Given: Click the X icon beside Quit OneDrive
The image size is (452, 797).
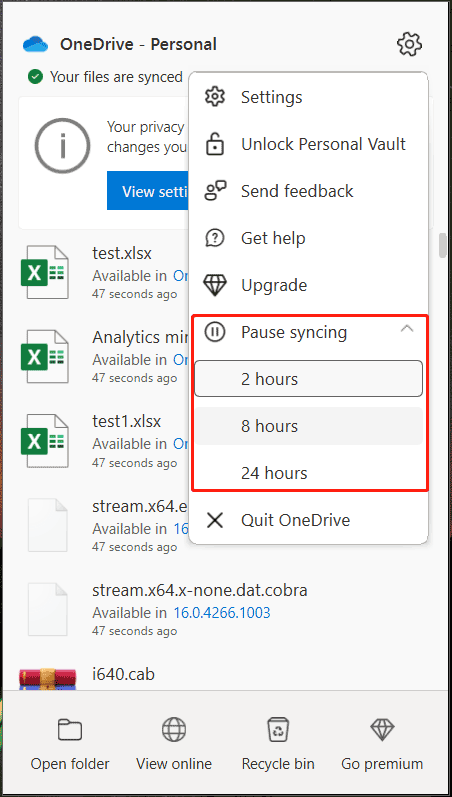Looking at the screenshot, I should [215, 520].
